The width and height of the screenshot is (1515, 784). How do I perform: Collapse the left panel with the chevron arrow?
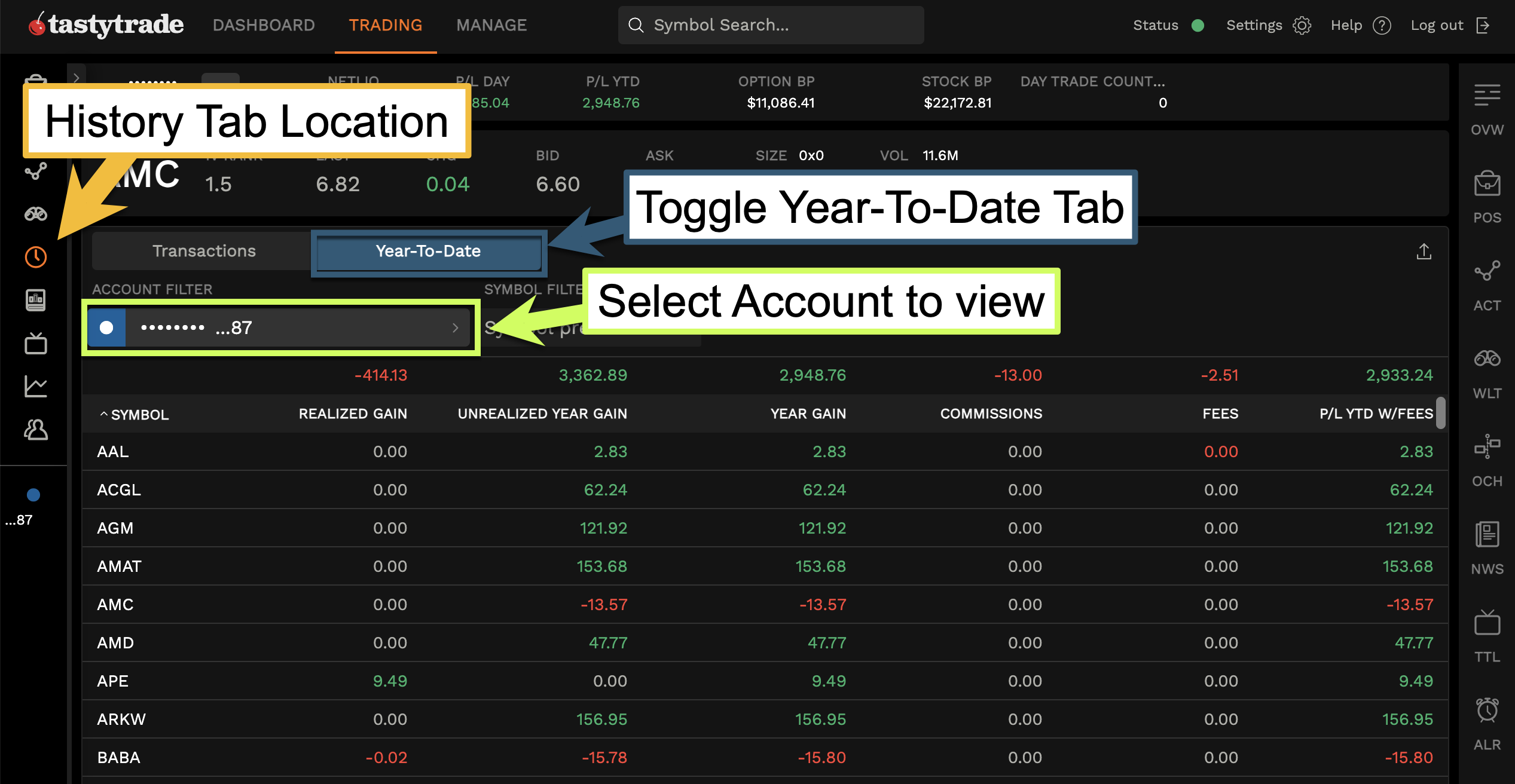coord(77,78)
